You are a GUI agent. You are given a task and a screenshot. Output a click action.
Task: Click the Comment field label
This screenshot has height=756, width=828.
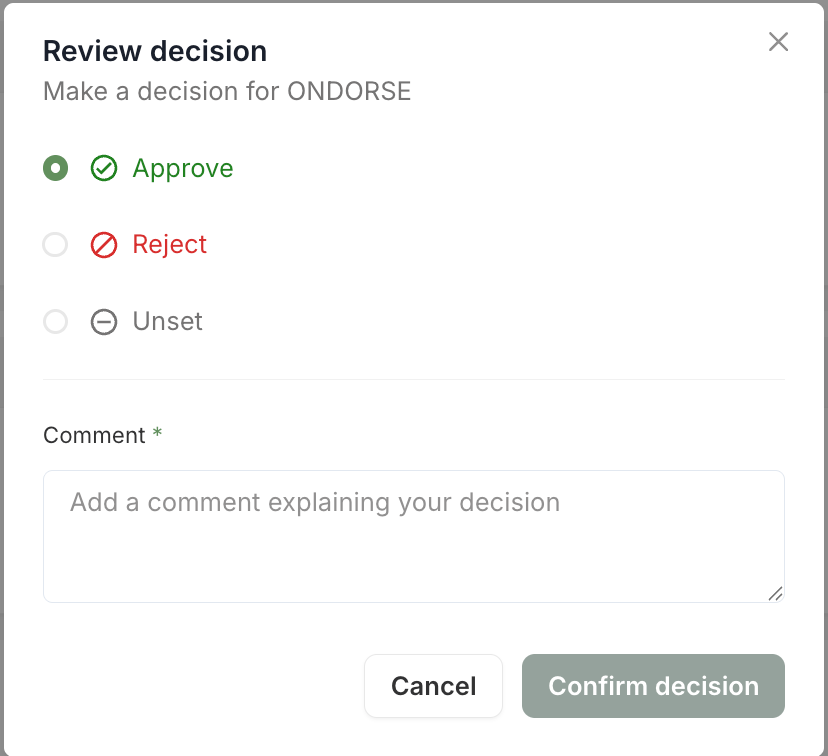(x=94, y=435)
